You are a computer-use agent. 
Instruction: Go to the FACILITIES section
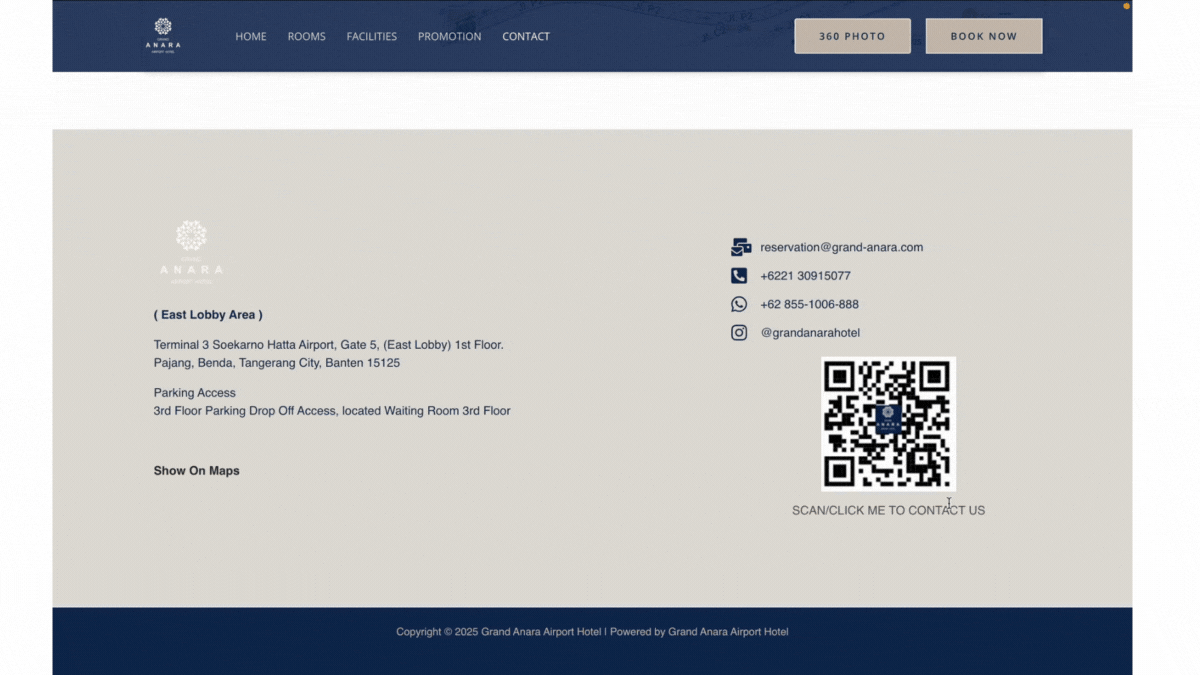(371, 36)
